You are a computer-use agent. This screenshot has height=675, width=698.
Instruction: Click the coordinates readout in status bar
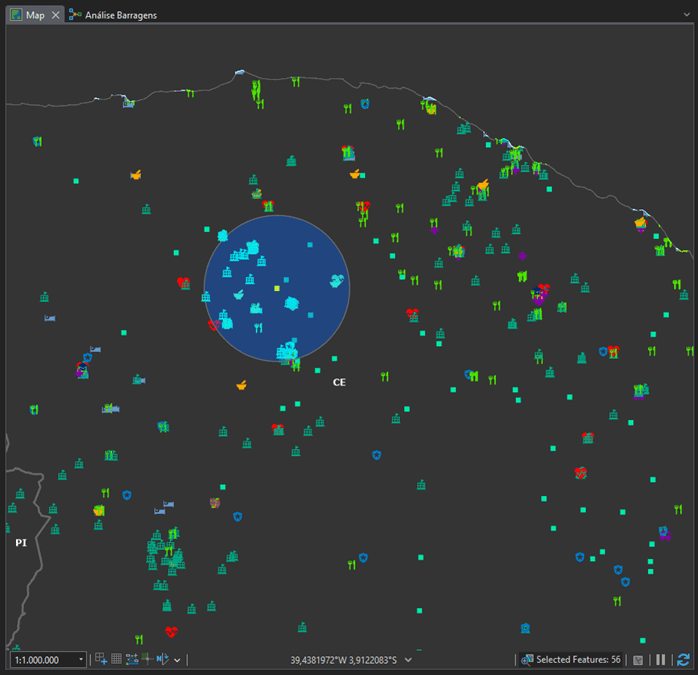click(343, 660)
